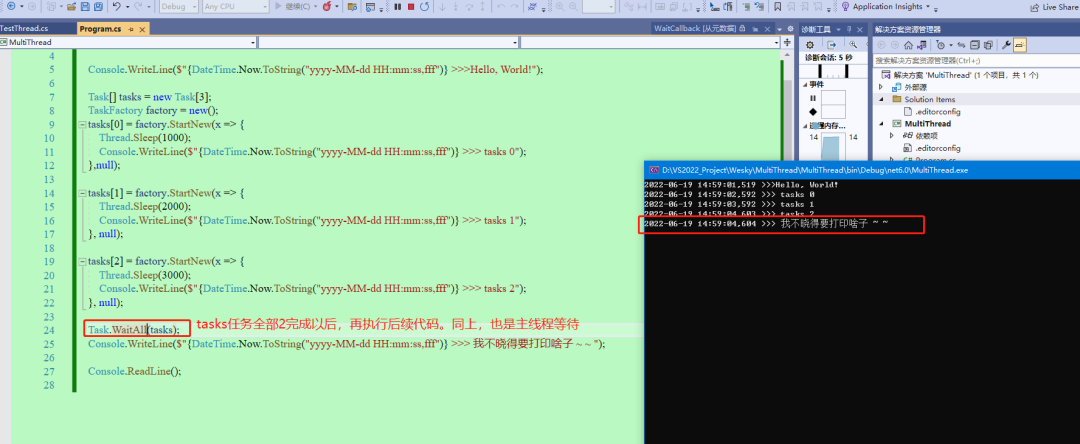Click the bookmark toggle icon

[778, 6]
